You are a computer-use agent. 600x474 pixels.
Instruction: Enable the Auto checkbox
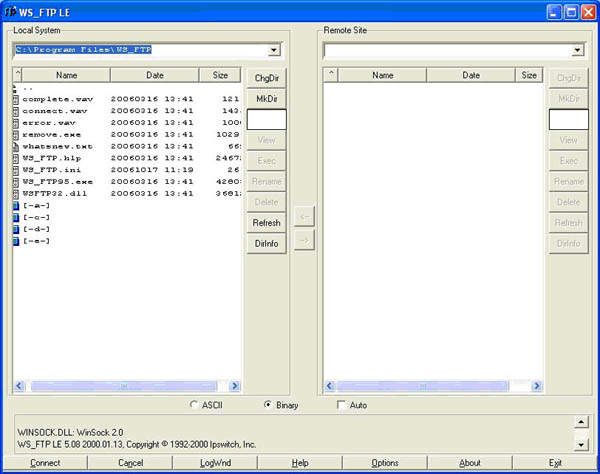pyautogui.click(x=341, y=405)
